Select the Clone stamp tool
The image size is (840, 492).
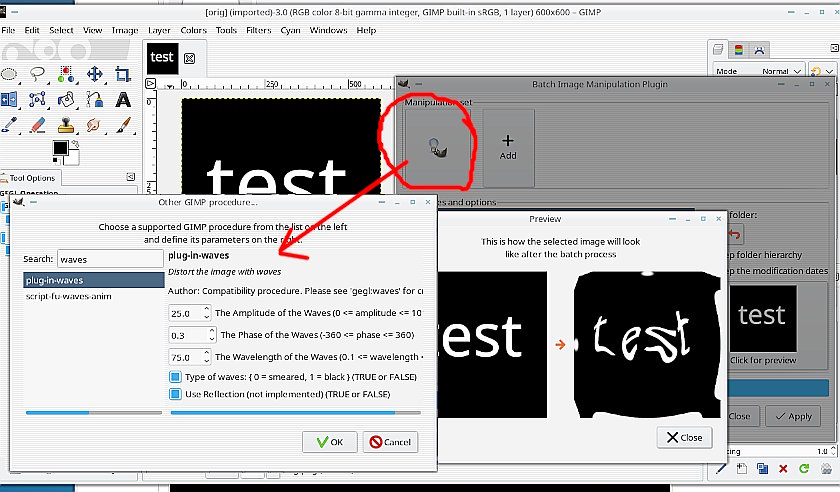[66, 125]
